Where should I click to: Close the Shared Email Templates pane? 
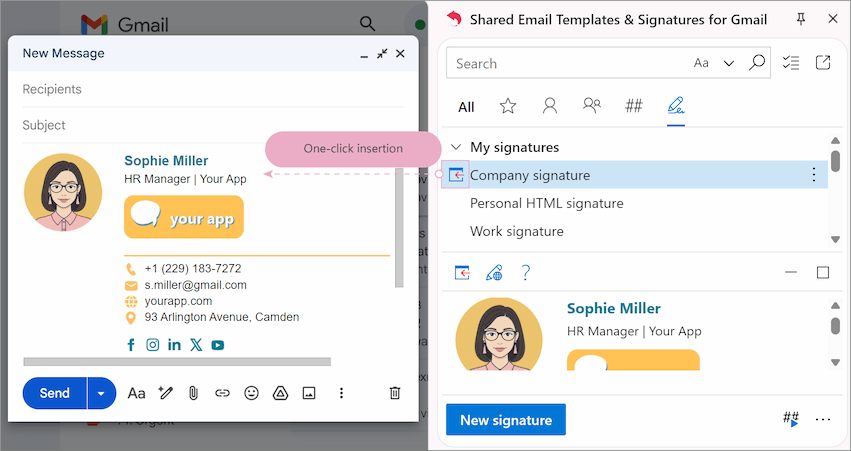point(833,19)
